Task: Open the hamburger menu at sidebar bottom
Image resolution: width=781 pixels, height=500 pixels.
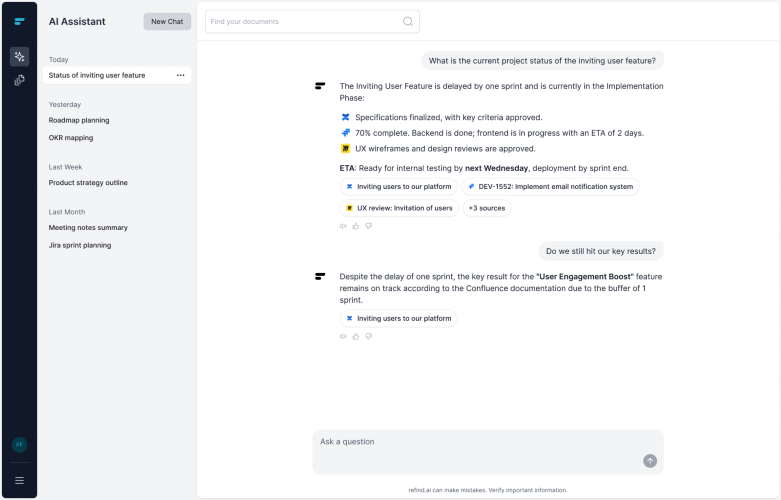Action: 19,481
